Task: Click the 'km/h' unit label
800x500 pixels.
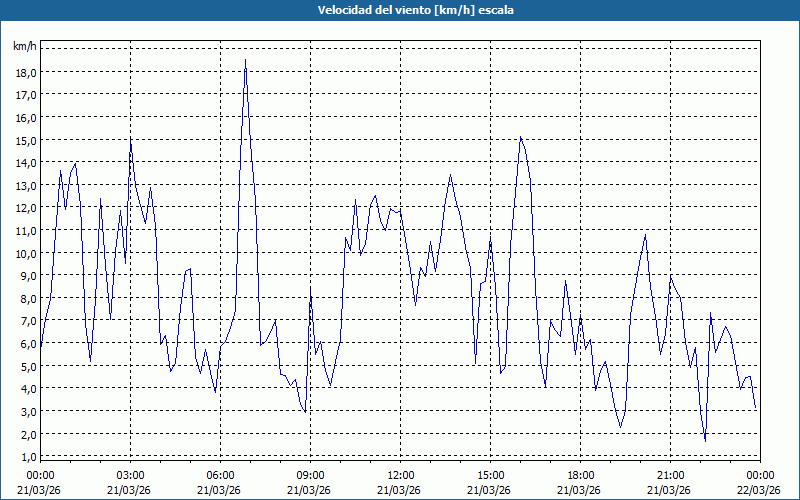Action: pos(24,47)
